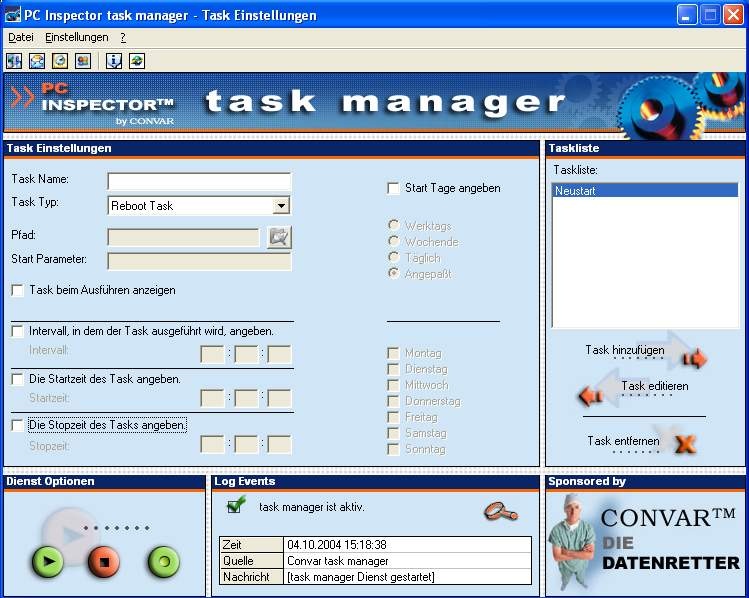The height and width of the screenshot is (598, 749).
Task: Click the green checkmark active status icon
Action: pos(236,504)
